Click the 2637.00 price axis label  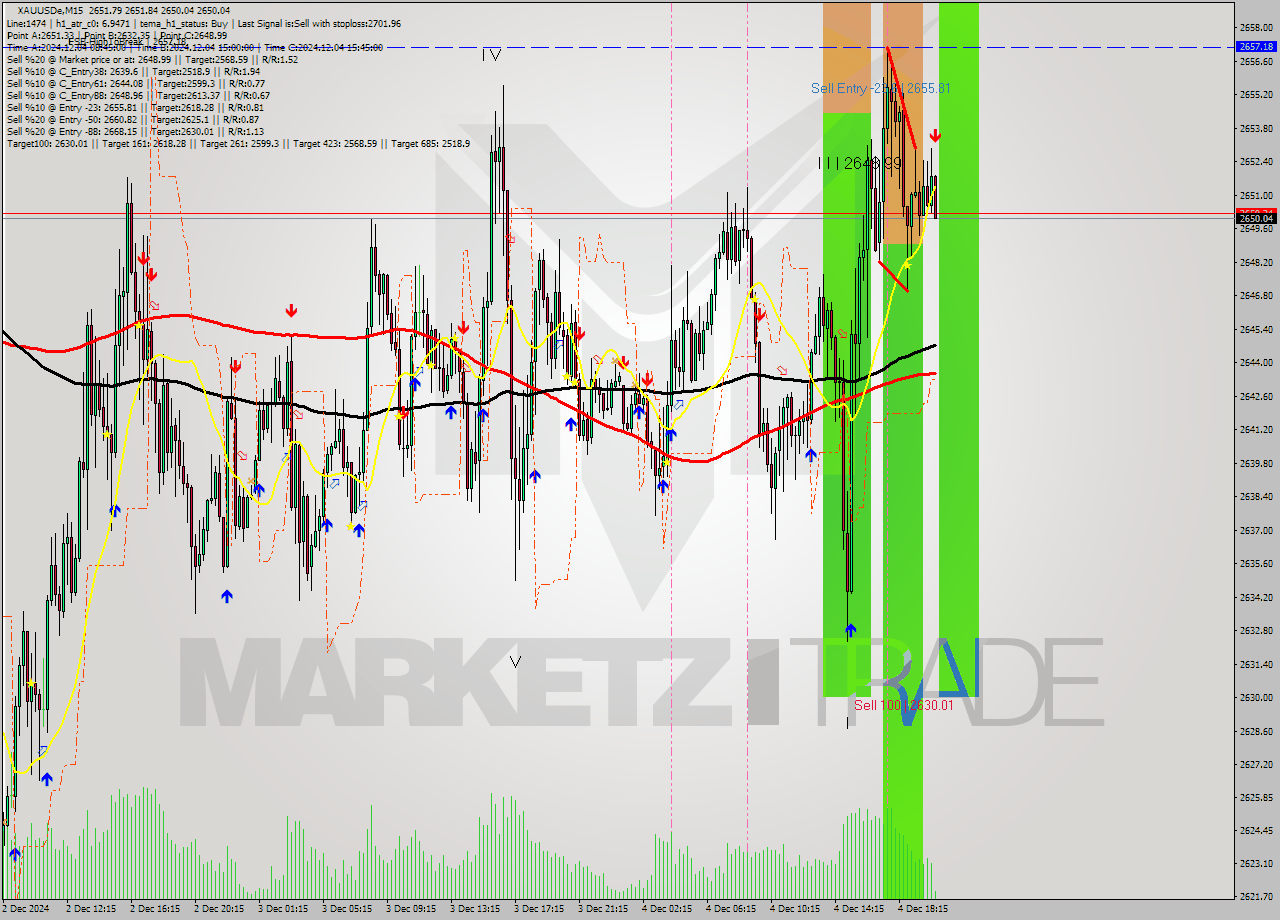(x=1256, y=530)
